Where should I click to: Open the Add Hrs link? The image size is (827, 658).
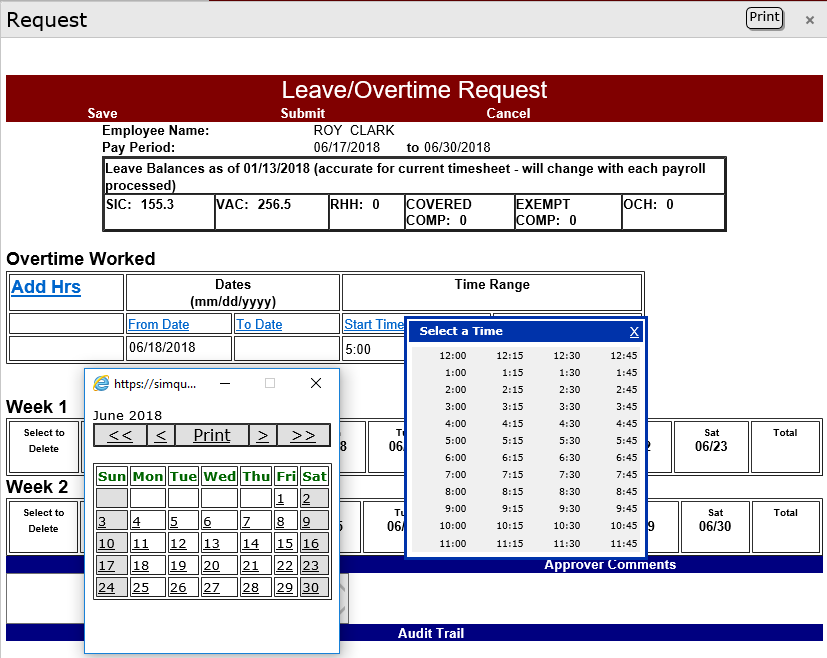coord(46,287)
